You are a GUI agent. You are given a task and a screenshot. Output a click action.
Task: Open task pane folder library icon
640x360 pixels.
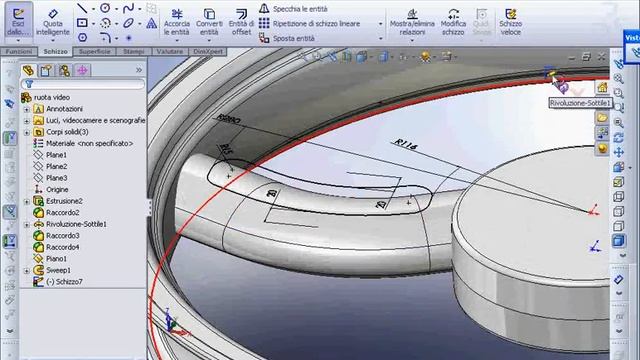(602, 118)
